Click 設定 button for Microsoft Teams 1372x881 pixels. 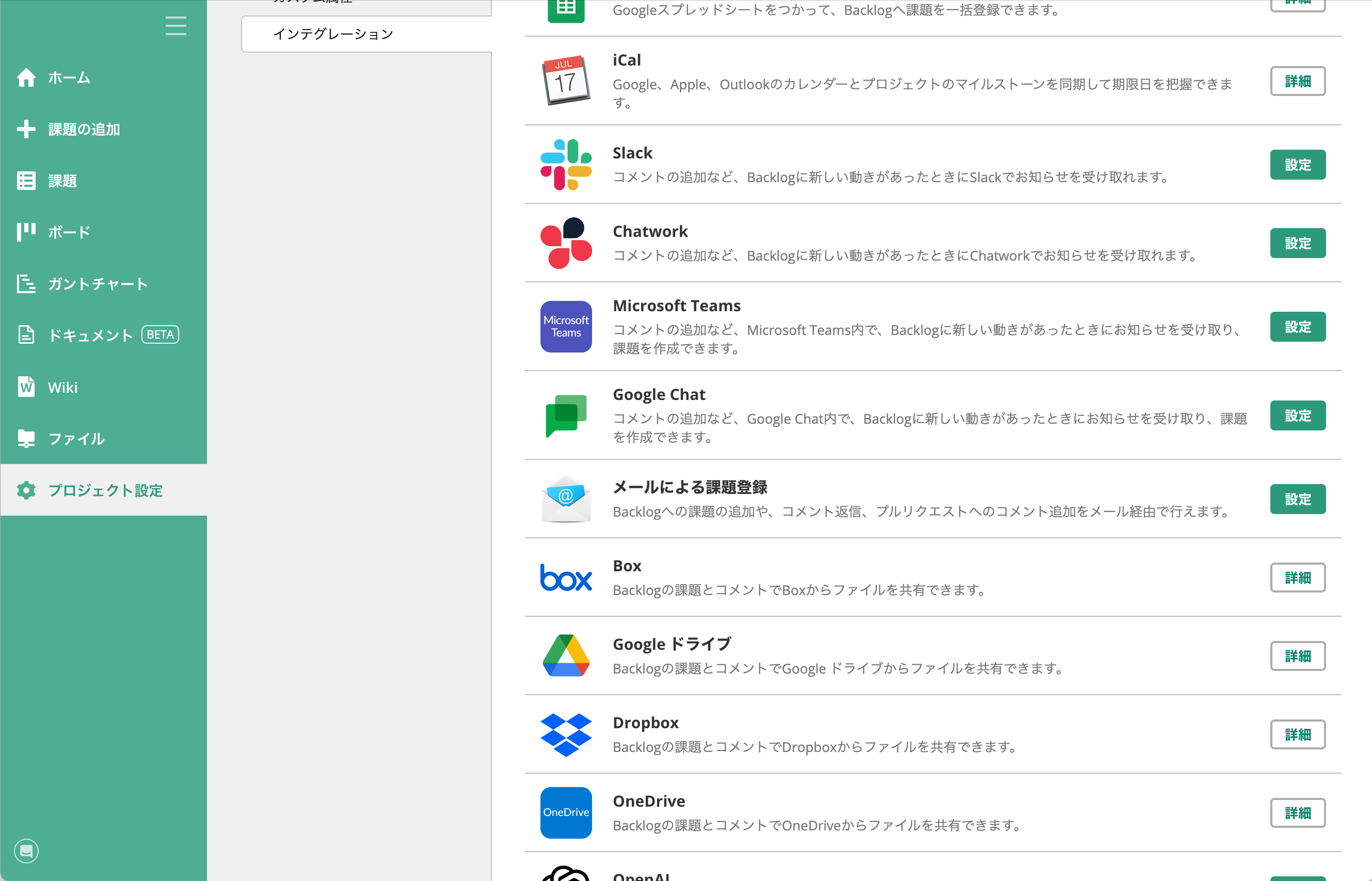tap(1298, 327)
